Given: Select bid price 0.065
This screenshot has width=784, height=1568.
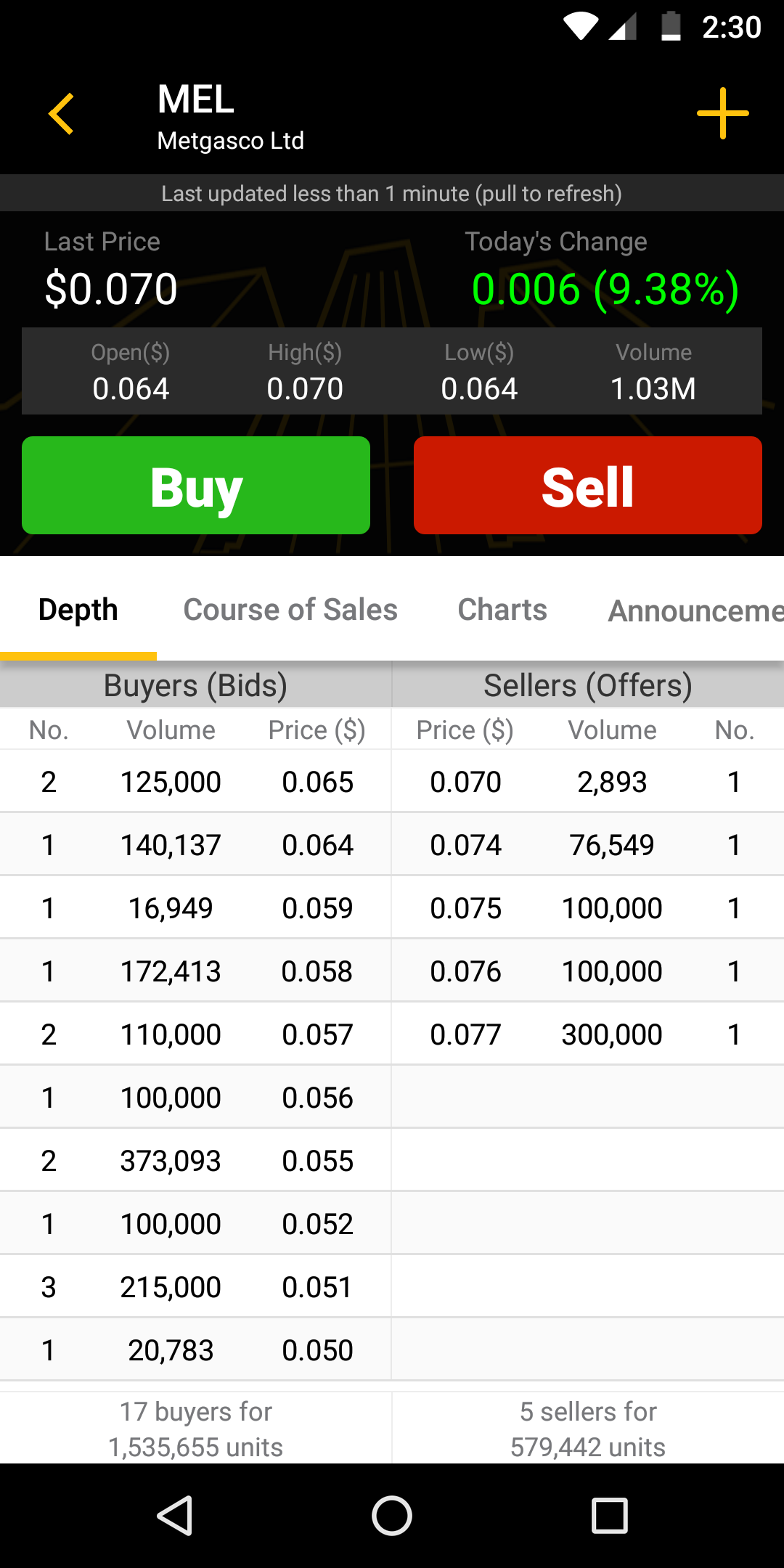Looking at the screenshot, I should (318, 782).
